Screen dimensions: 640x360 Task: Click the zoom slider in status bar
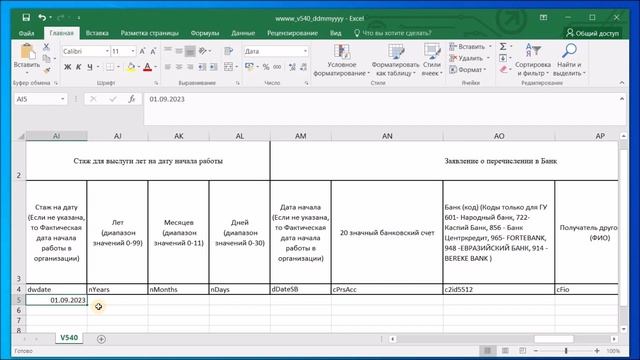click(x=566, y=351)
